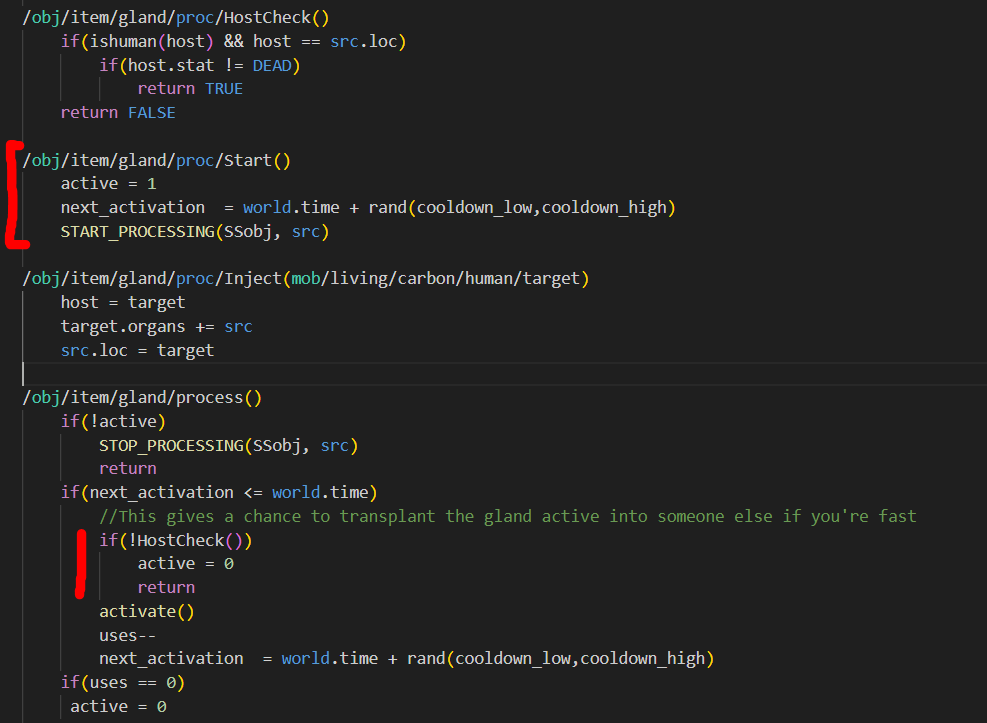
Task: Click 'src.loc' in the ishuman condition line
Action: click(364, 42)
